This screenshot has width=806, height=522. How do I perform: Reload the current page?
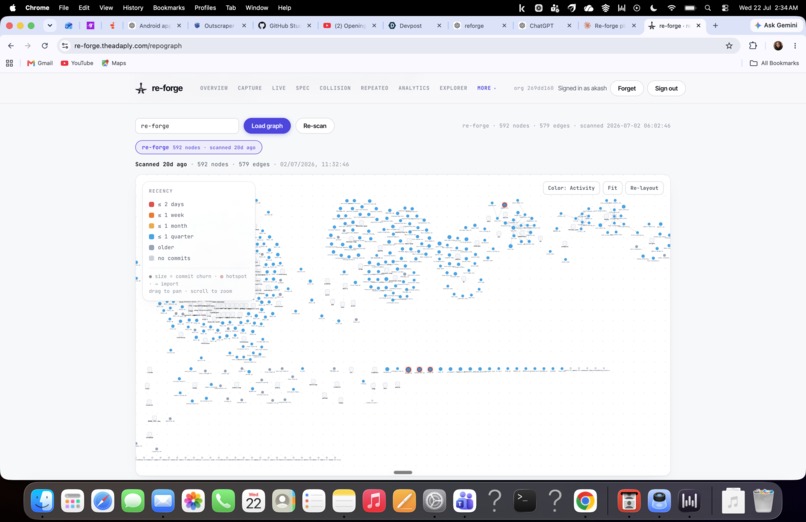click(45, 46)
